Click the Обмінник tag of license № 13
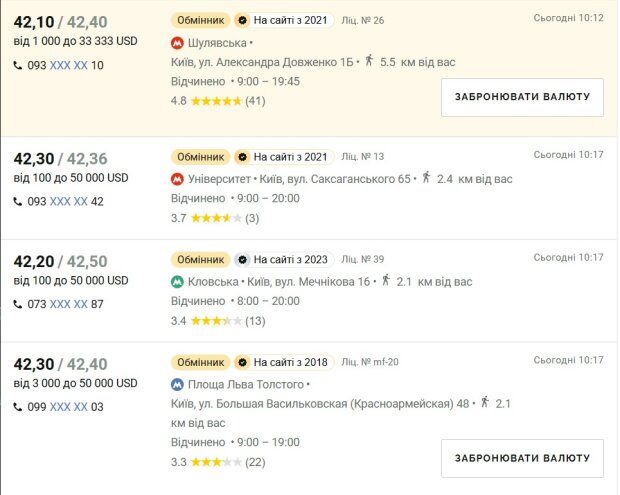620x495 pixels. point(200,157)
